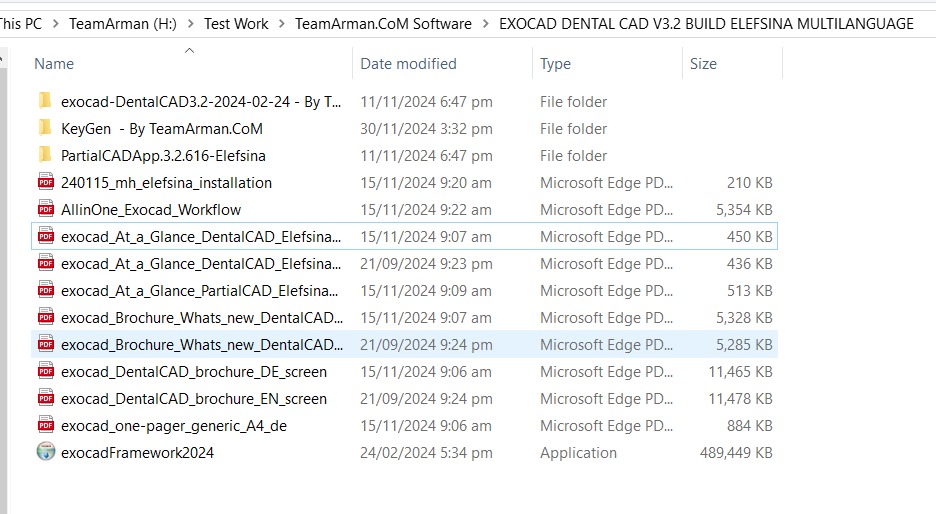Click PDF icon of AllinOne_Exocad_Workflow
The height and width of the screenshot is (514, 936).
46,209
